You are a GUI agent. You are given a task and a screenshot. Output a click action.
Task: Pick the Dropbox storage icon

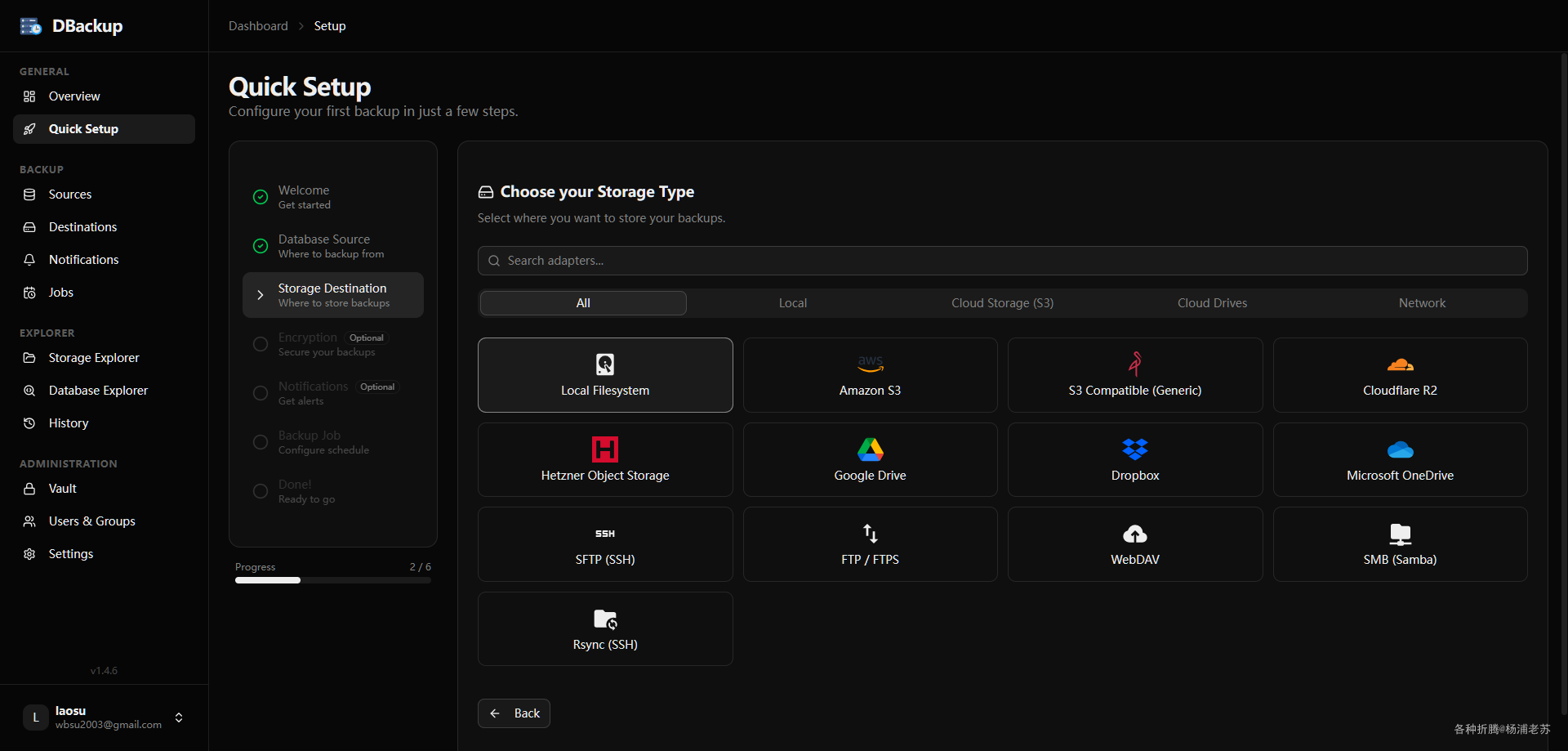(x=1134, y=449)
